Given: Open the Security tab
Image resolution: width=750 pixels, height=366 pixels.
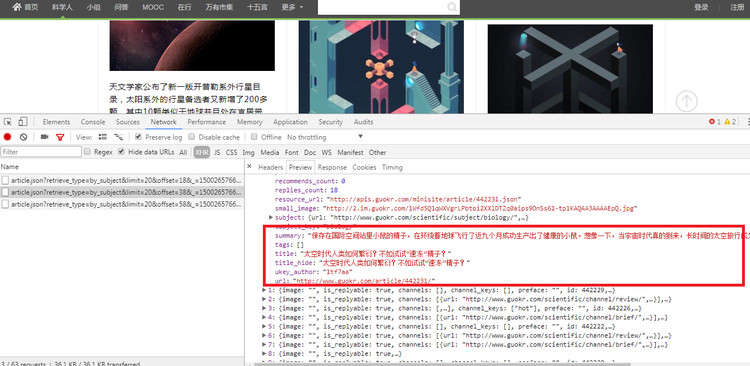Looking at the screenshot, I should pos(331,122).
